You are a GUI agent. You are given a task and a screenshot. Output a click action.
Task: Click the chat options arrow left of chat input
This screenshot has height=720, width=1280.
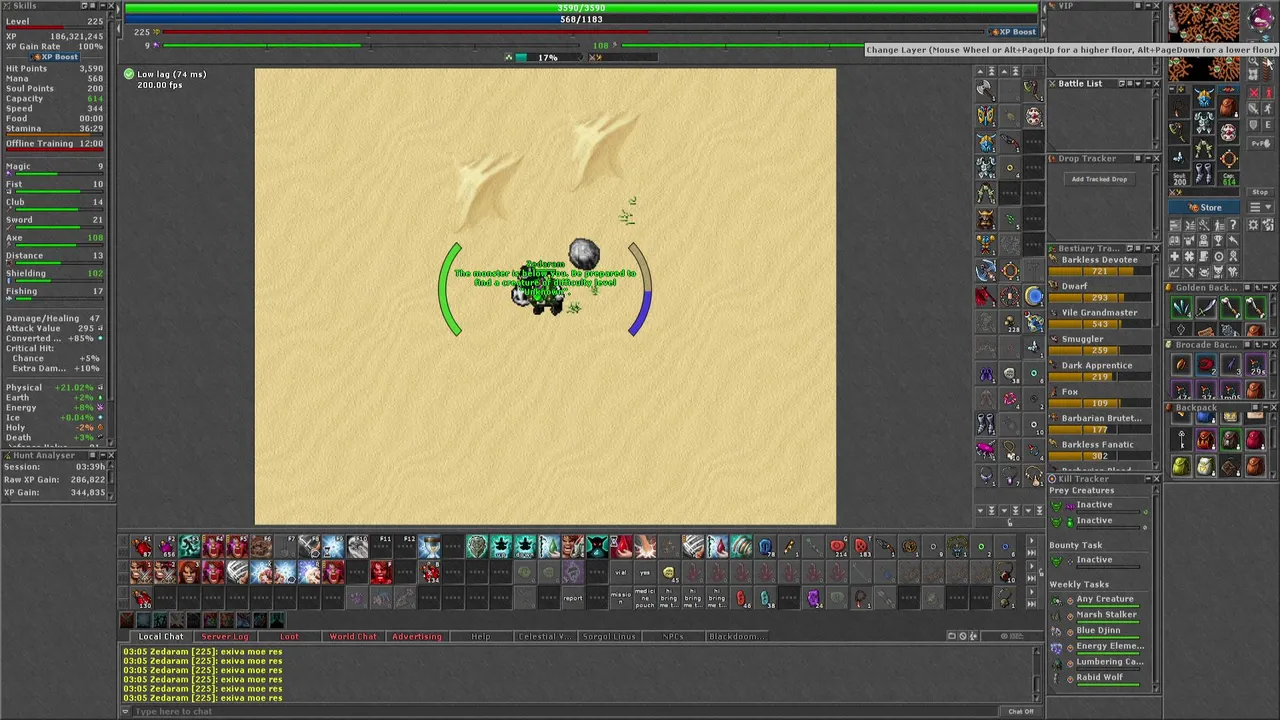126,711
